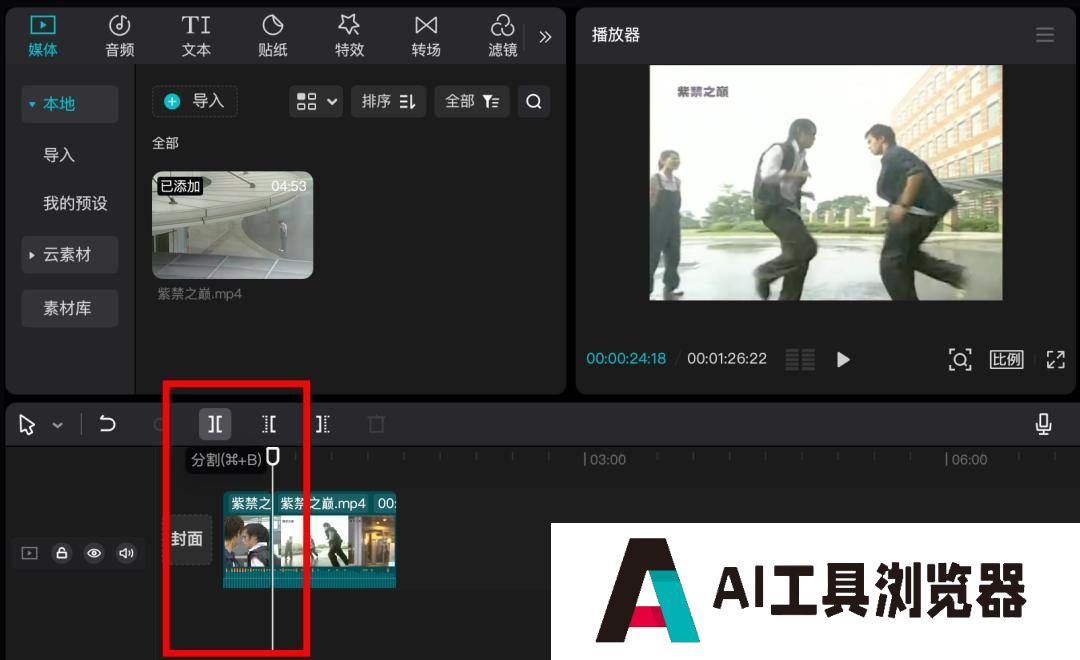Click the 导入 import button with plus icon

point(195,101)
